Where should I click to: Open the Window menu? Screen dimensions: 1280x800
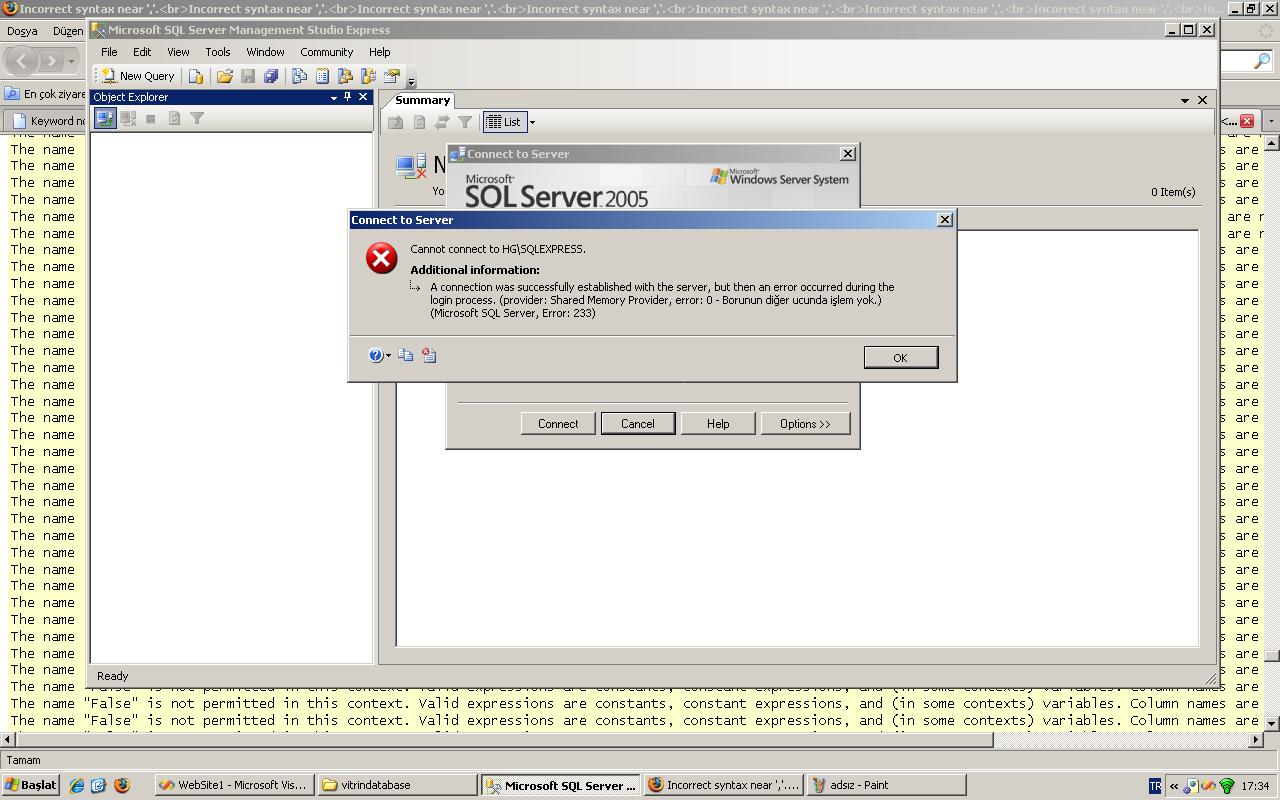(265, 52)
